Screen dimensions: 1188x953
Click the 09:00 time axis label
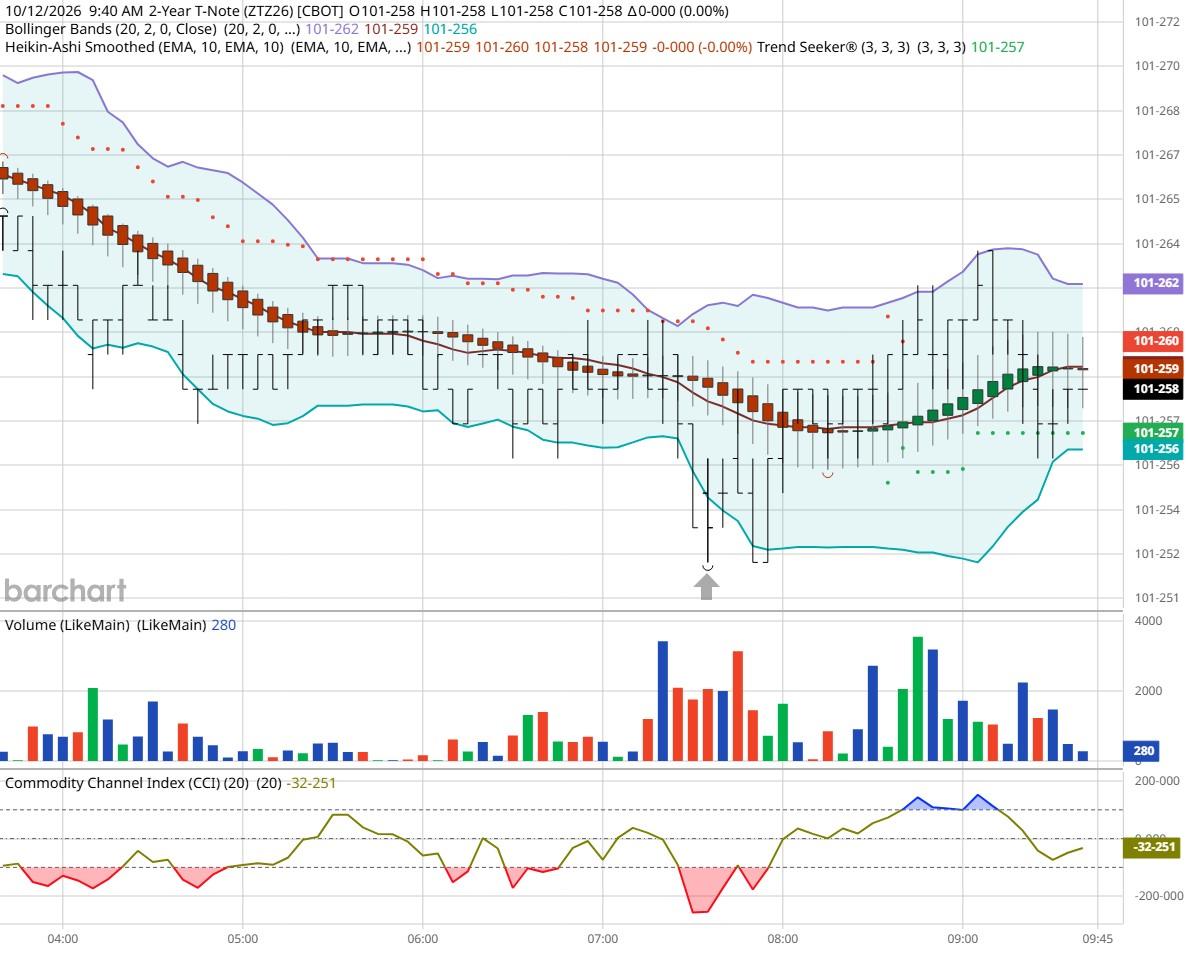click(x=962, y=939)
